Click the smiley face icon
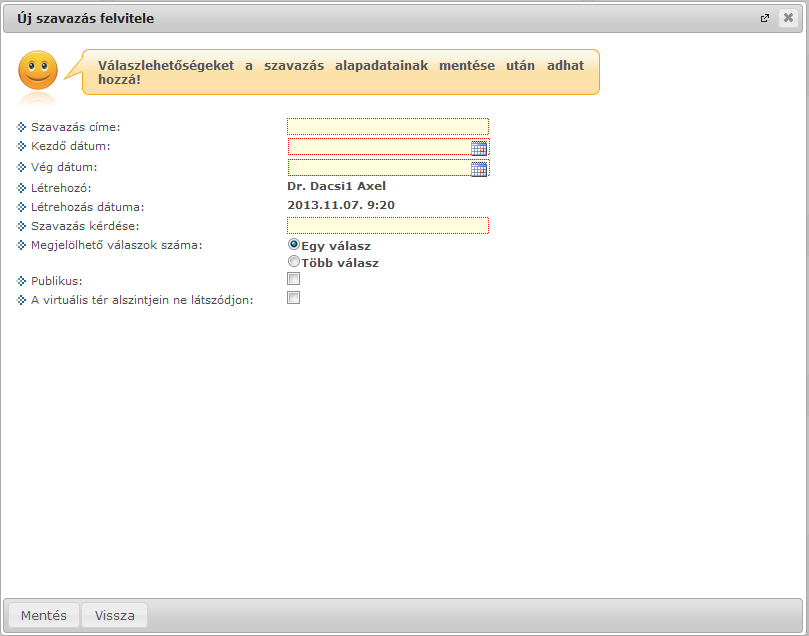 click(38, 71)
